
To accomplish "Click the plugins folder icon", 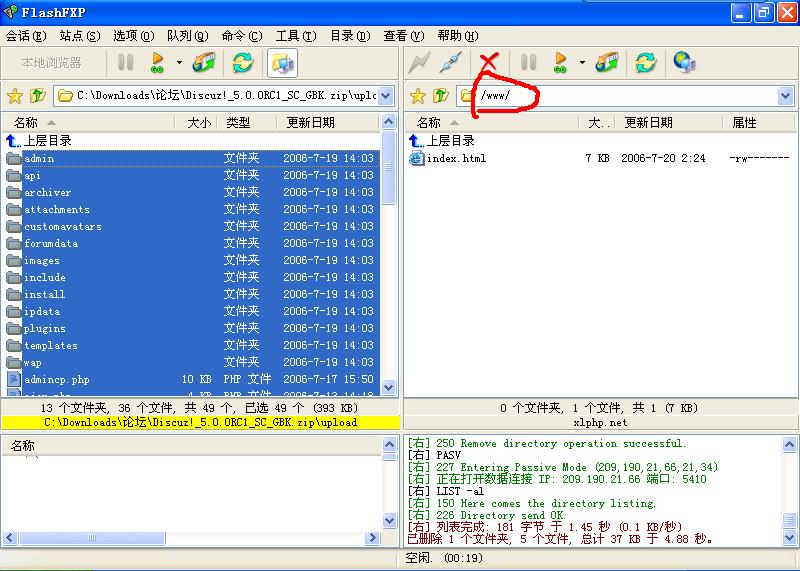I will pos(14,329).
